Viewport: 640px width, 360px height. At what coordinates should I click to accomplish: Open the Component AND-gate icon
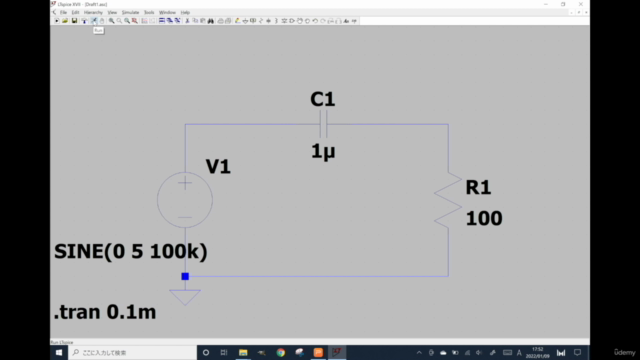(292, 21)
